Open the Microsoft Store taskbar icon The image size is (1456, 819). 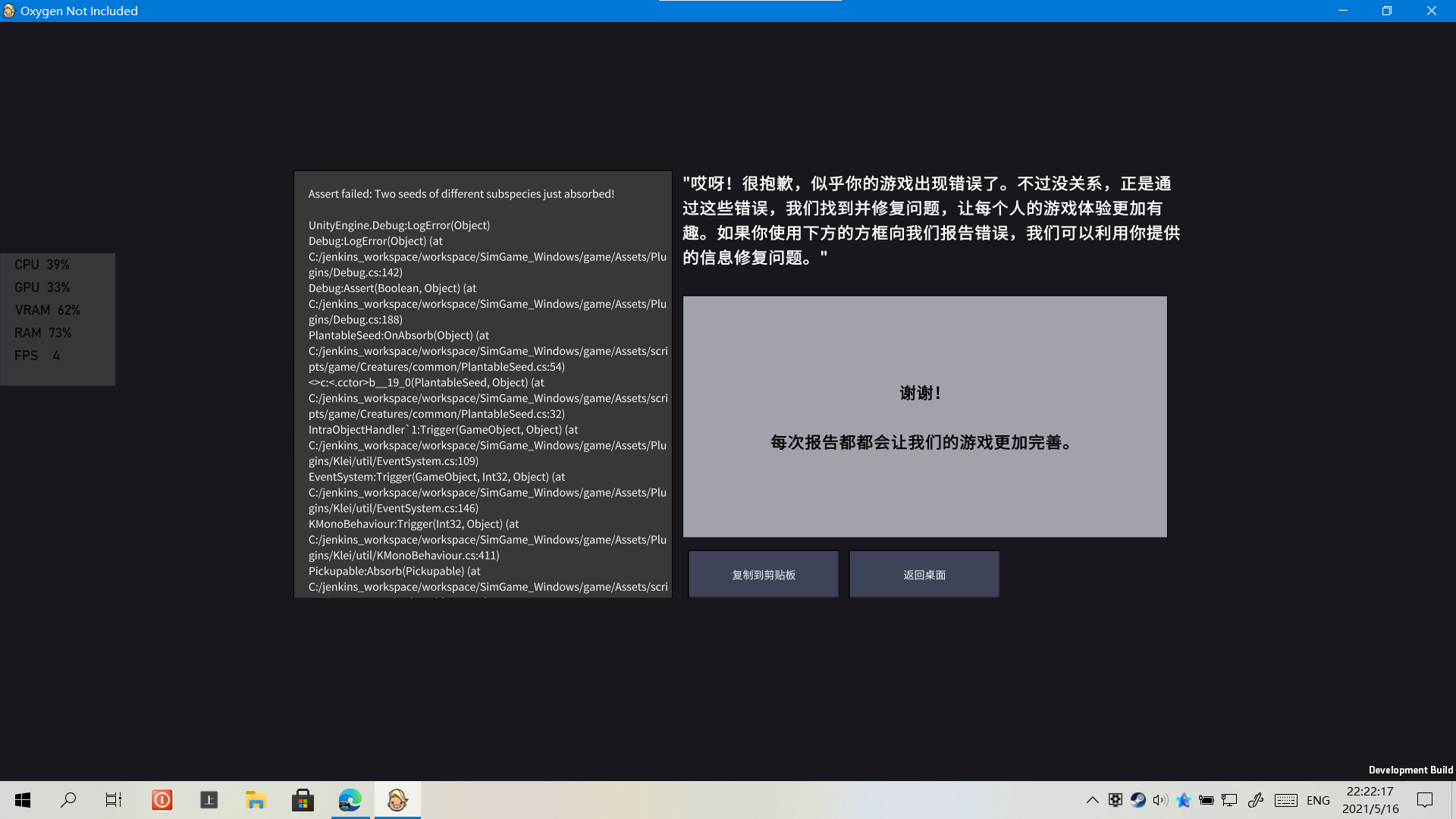303,800
